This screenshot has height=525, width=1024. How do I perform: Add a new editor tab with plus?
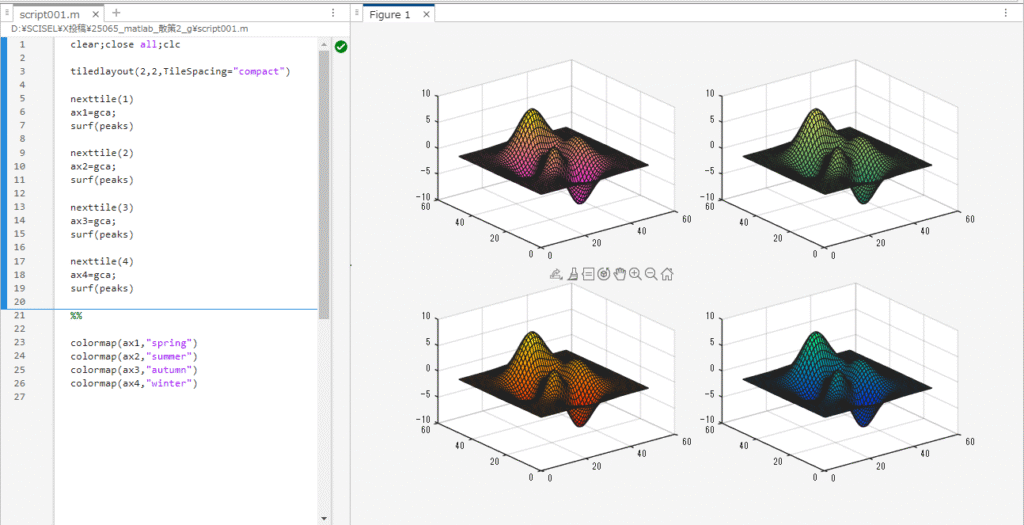[116, 12]
